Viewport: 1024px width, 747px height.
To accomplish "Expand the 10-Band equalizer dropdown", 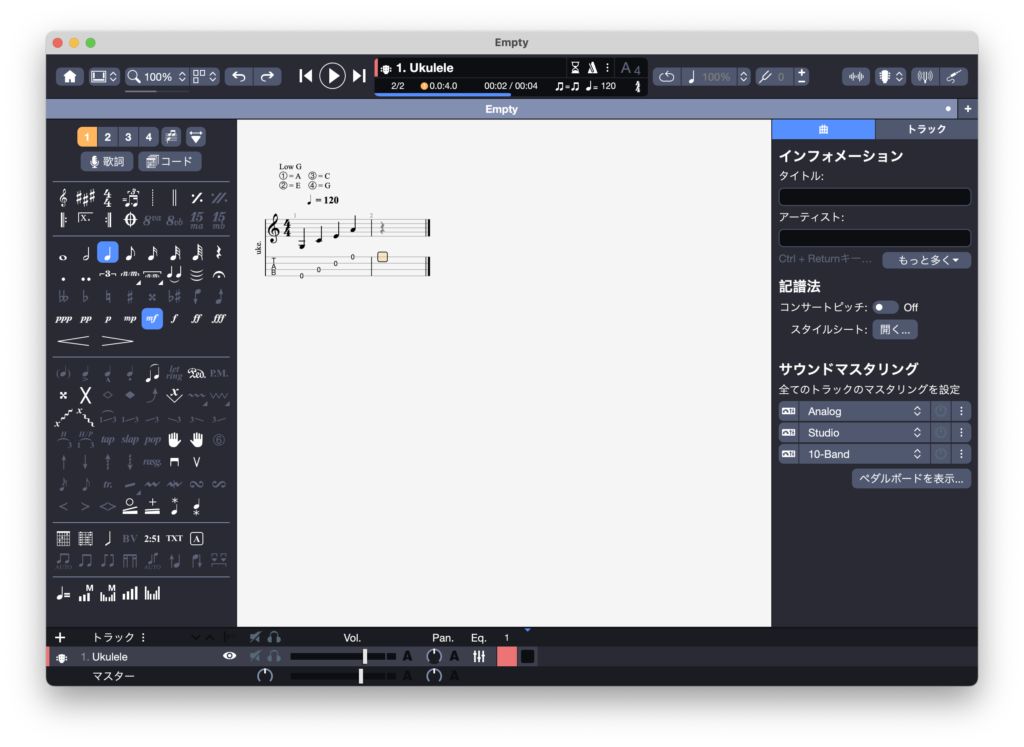I will [863, 454].
